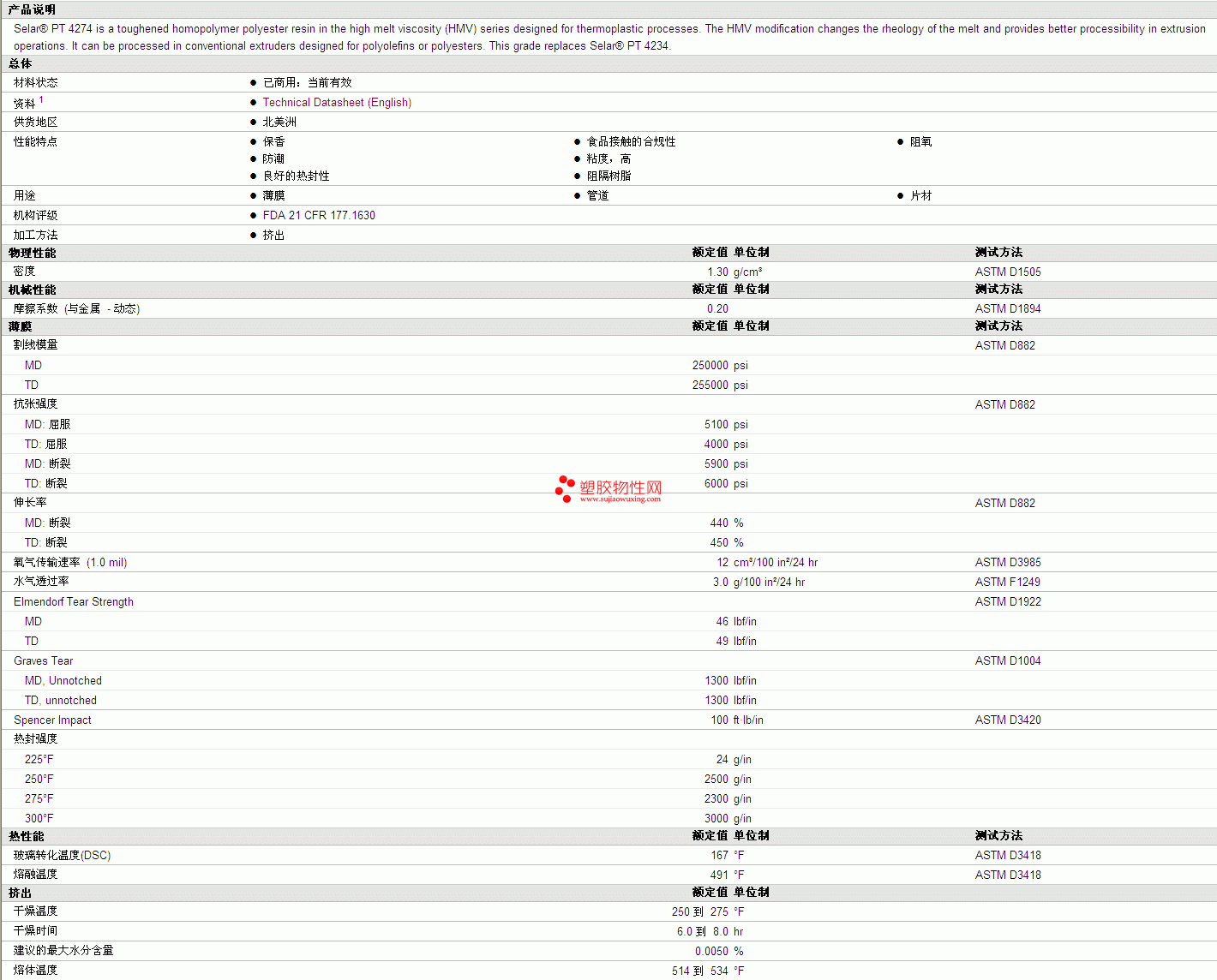
Task: Click the 275°F heat seal row
Action: [608, 799]
